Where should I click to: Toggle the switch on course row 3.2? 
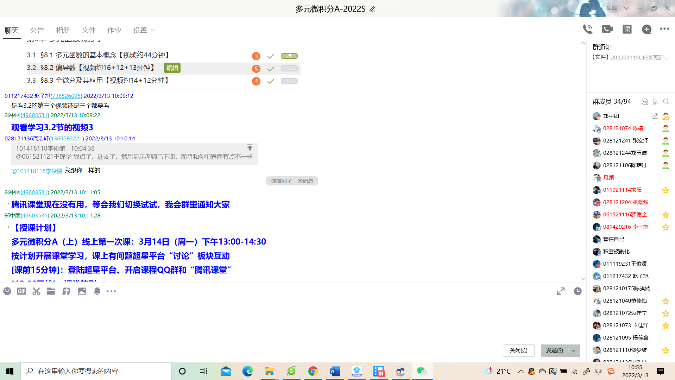tap(289, 68)
